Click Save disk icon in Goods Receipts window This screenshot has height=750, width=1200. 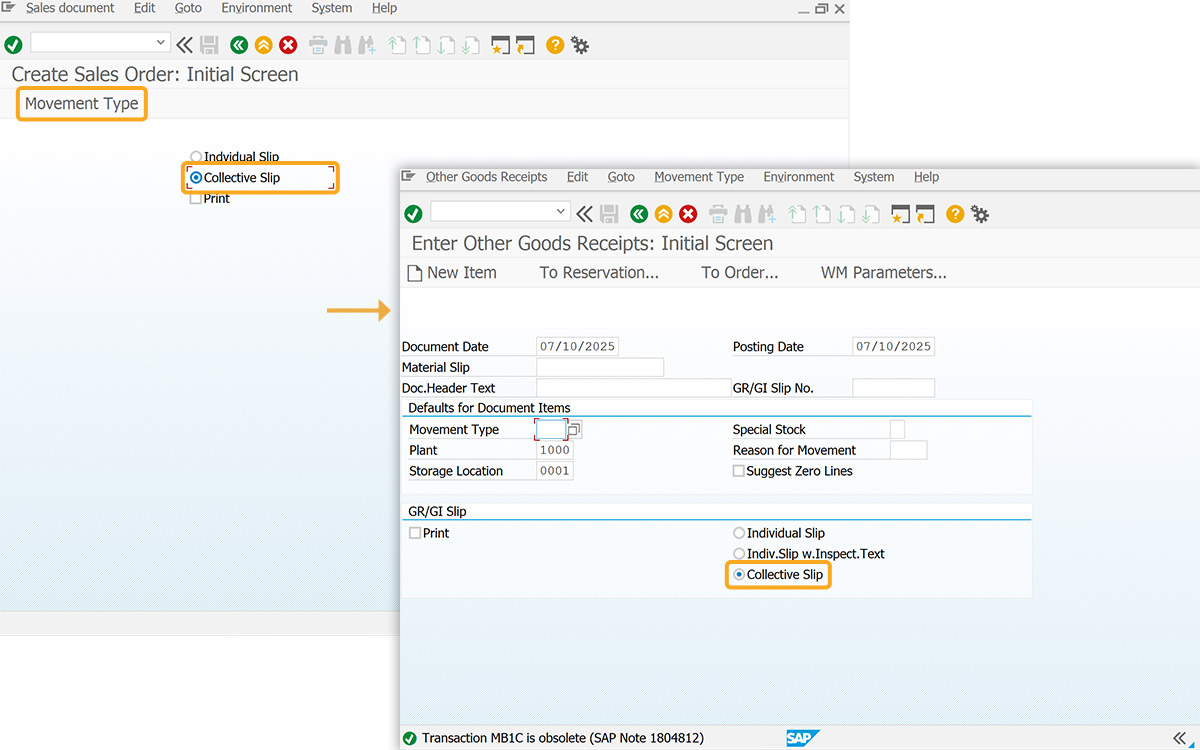(x=609, y=214)
